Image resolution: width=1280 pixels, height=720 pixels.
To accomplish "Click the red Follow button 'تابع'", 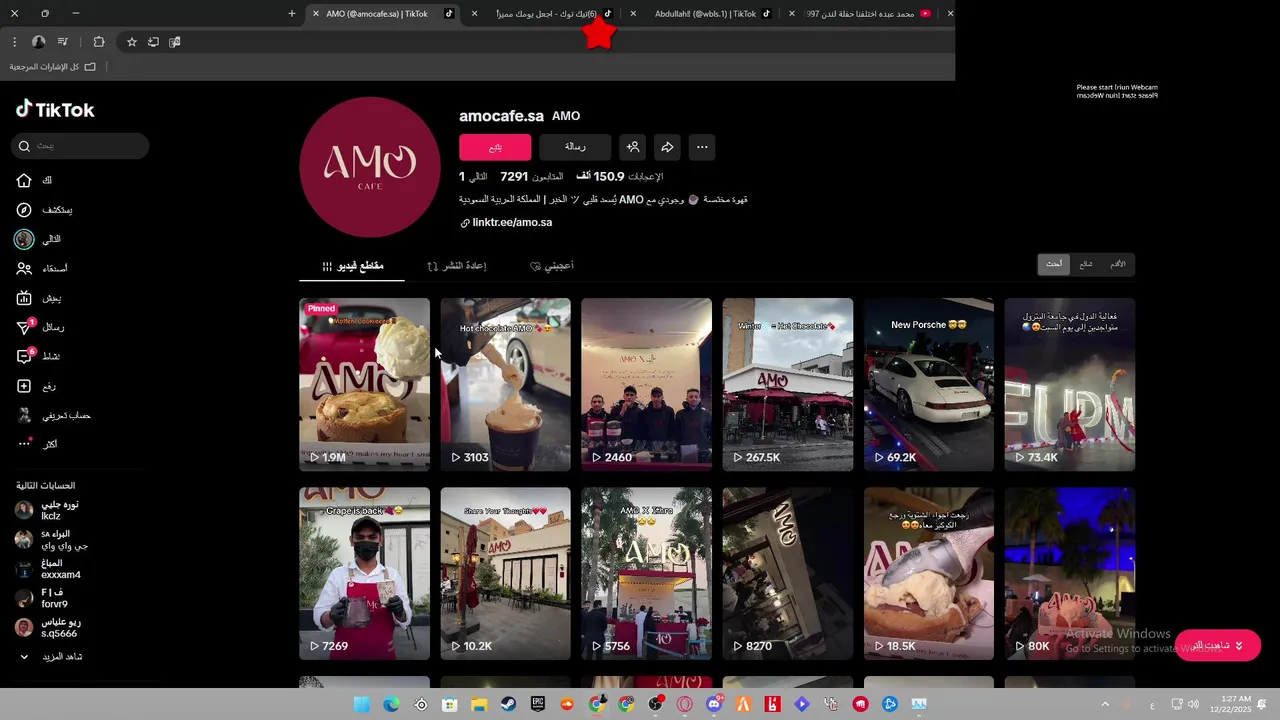I will click(x=495, y=147).
